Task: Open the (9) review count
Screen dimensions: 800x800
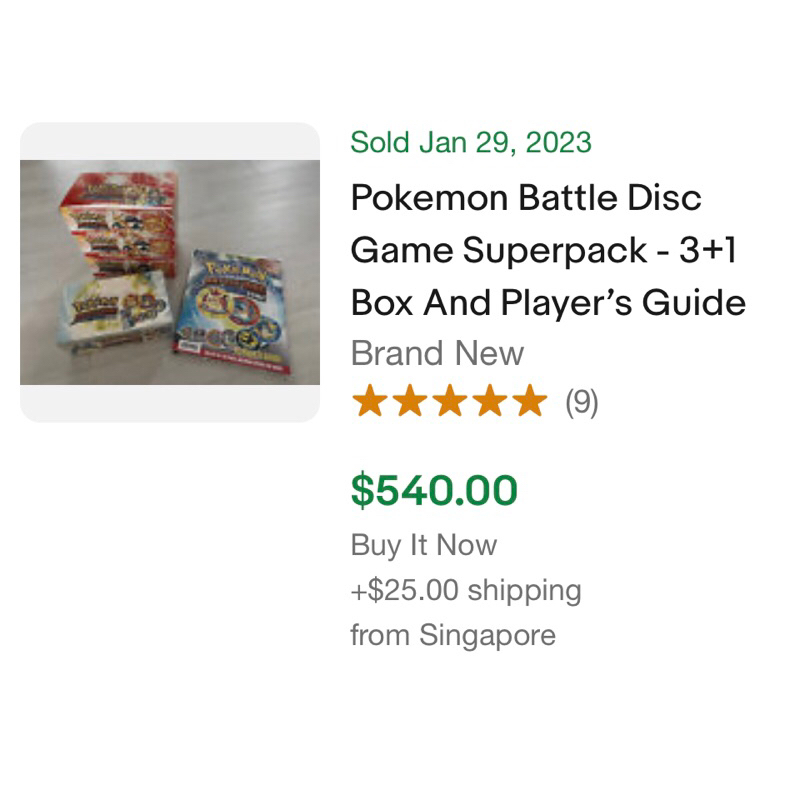Action: point(582,402)
